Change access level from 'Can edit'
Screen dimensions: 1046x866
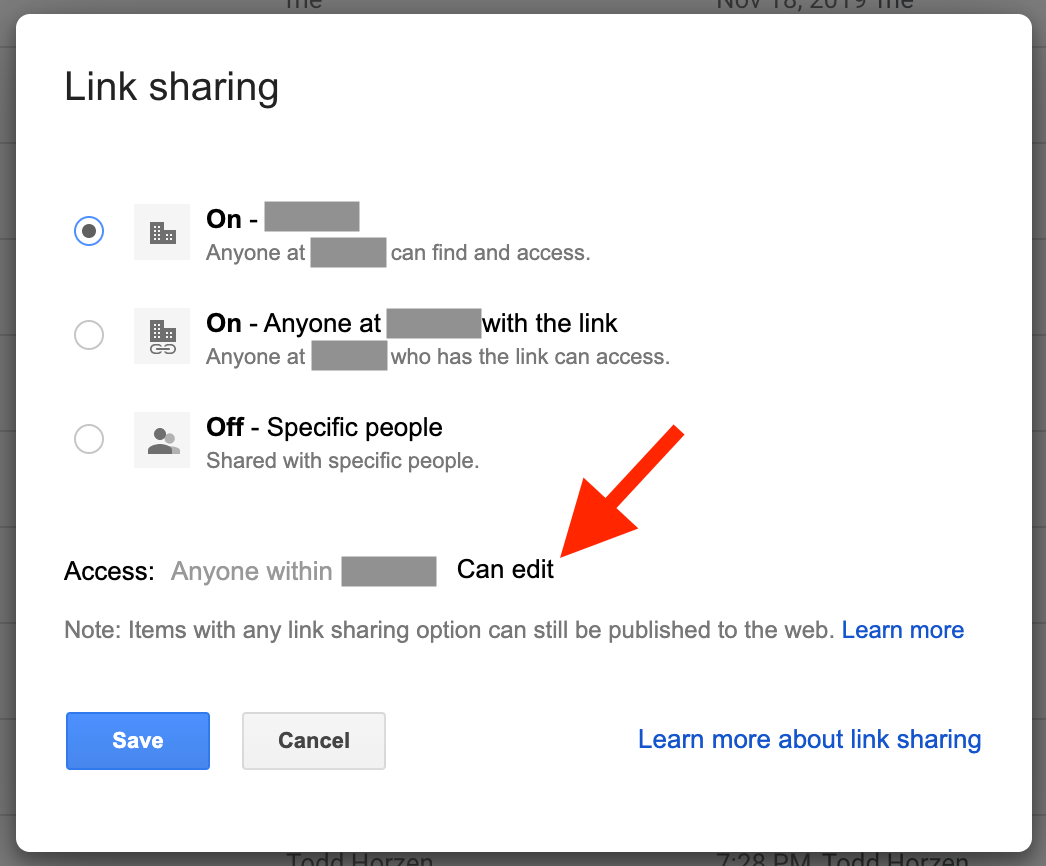tap(504, 568)
